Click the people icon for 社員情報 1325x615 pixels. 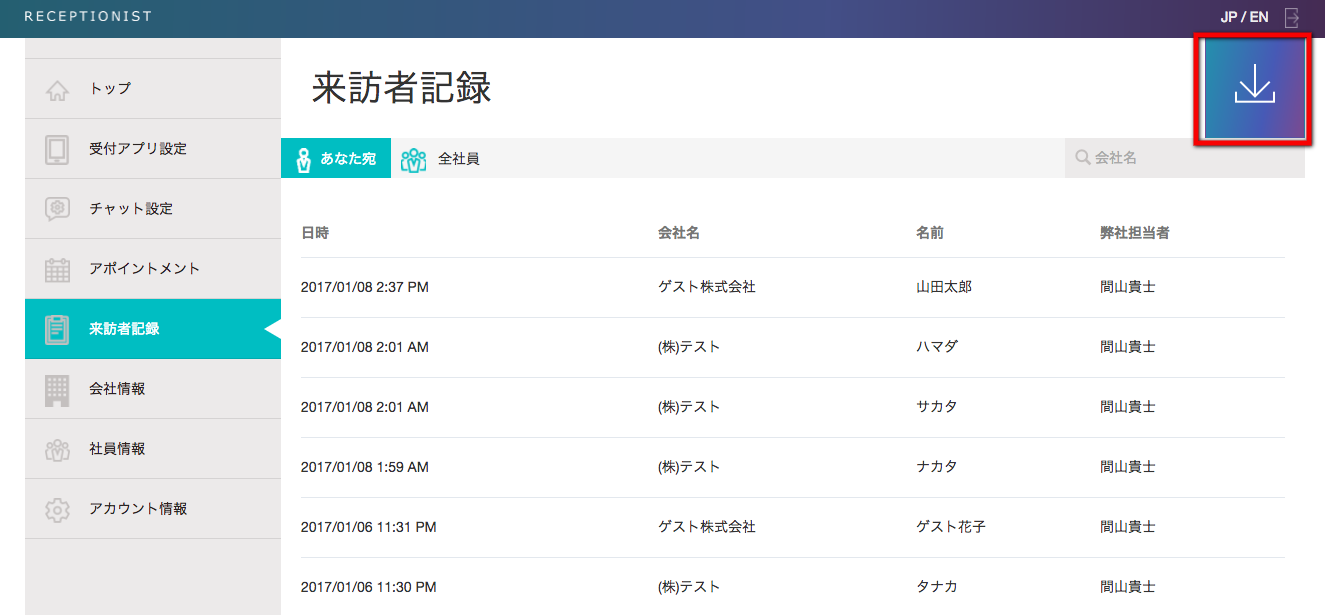coord(57,449)
